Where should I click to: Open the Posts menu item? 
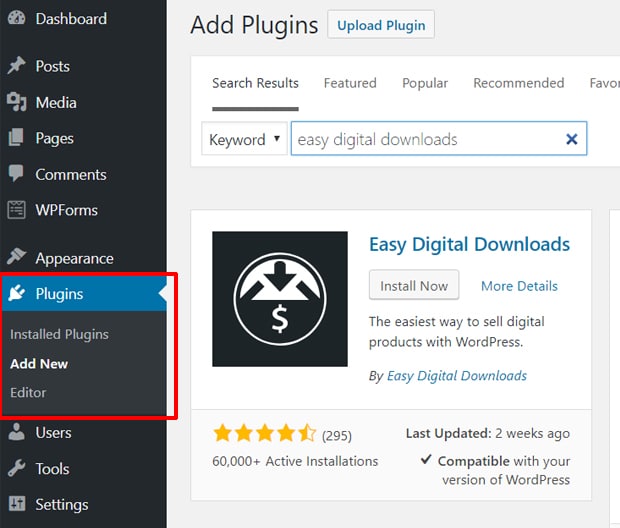click(83, 66)
